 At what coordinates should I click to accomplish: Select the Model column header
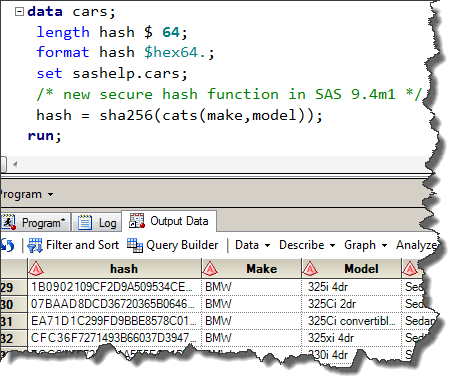point(352,269)
